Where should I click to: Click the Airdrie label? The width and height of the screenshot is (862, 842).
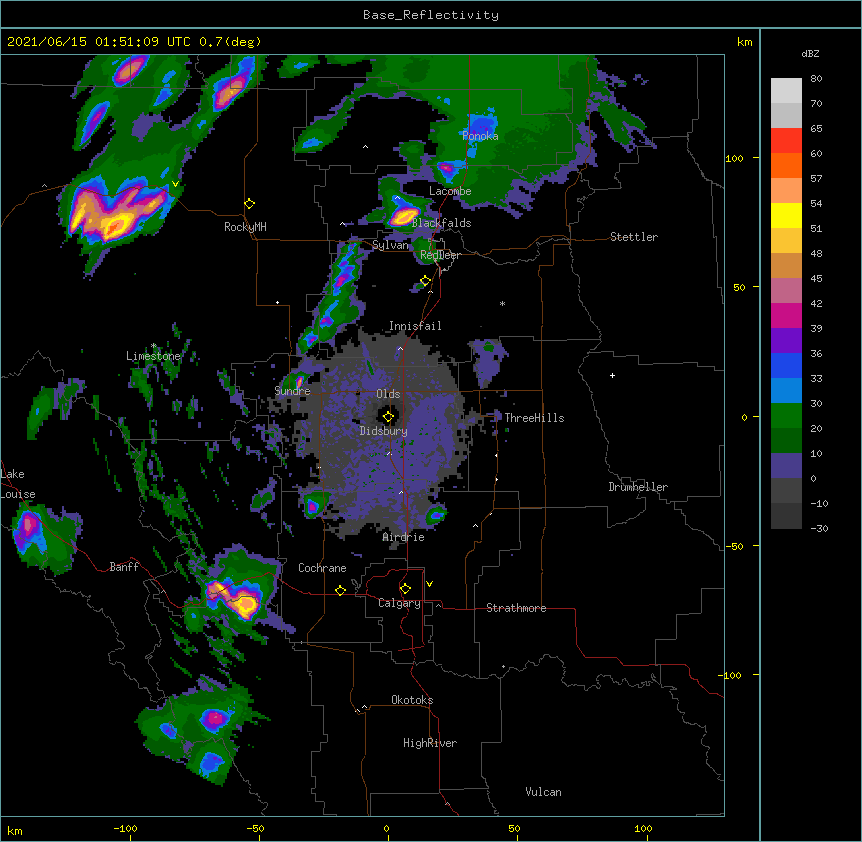point(403,537)
